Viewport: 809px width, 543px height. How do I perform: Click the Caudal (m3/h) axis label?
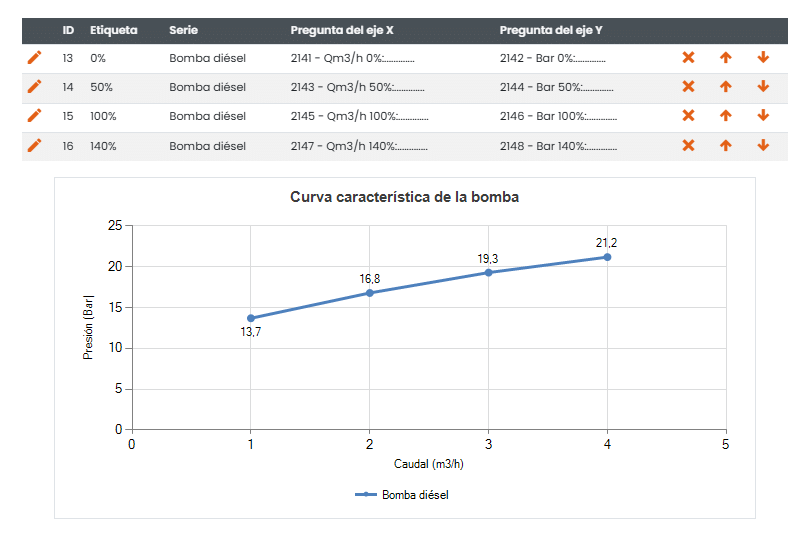(x=429, y=464)
